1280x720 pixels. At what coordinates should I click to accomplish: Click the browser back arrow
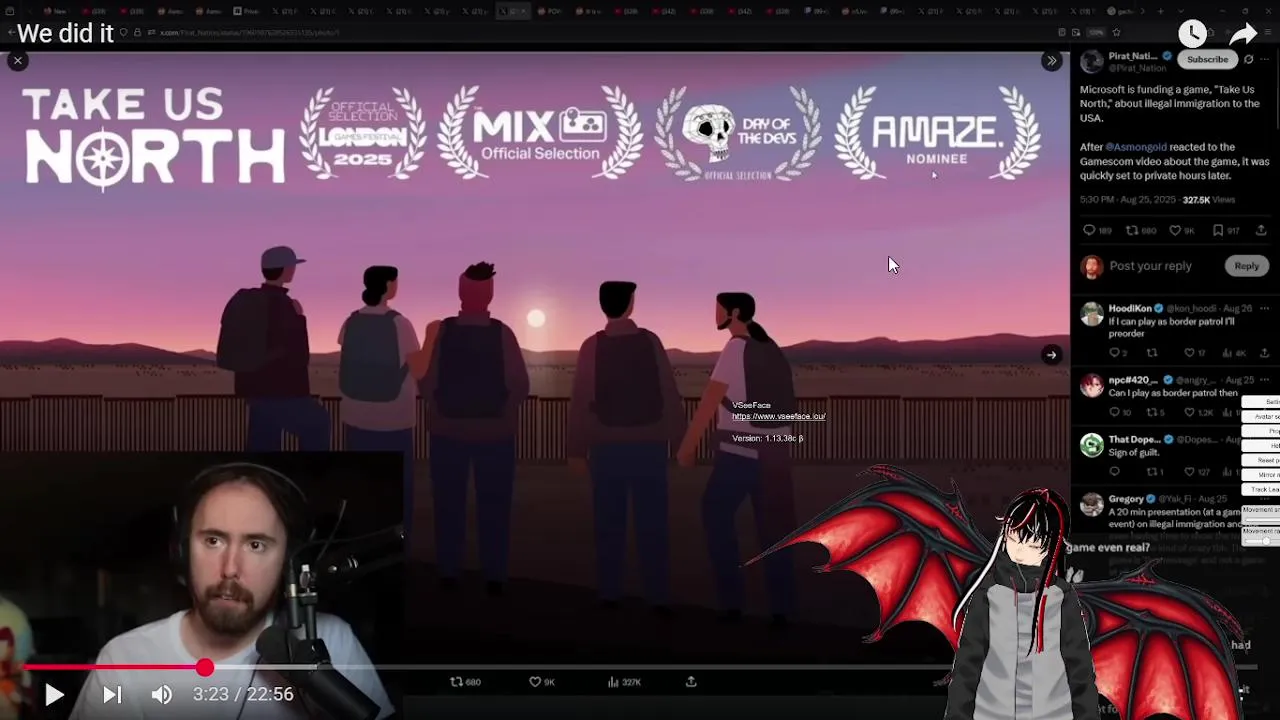tap(10, 32)
